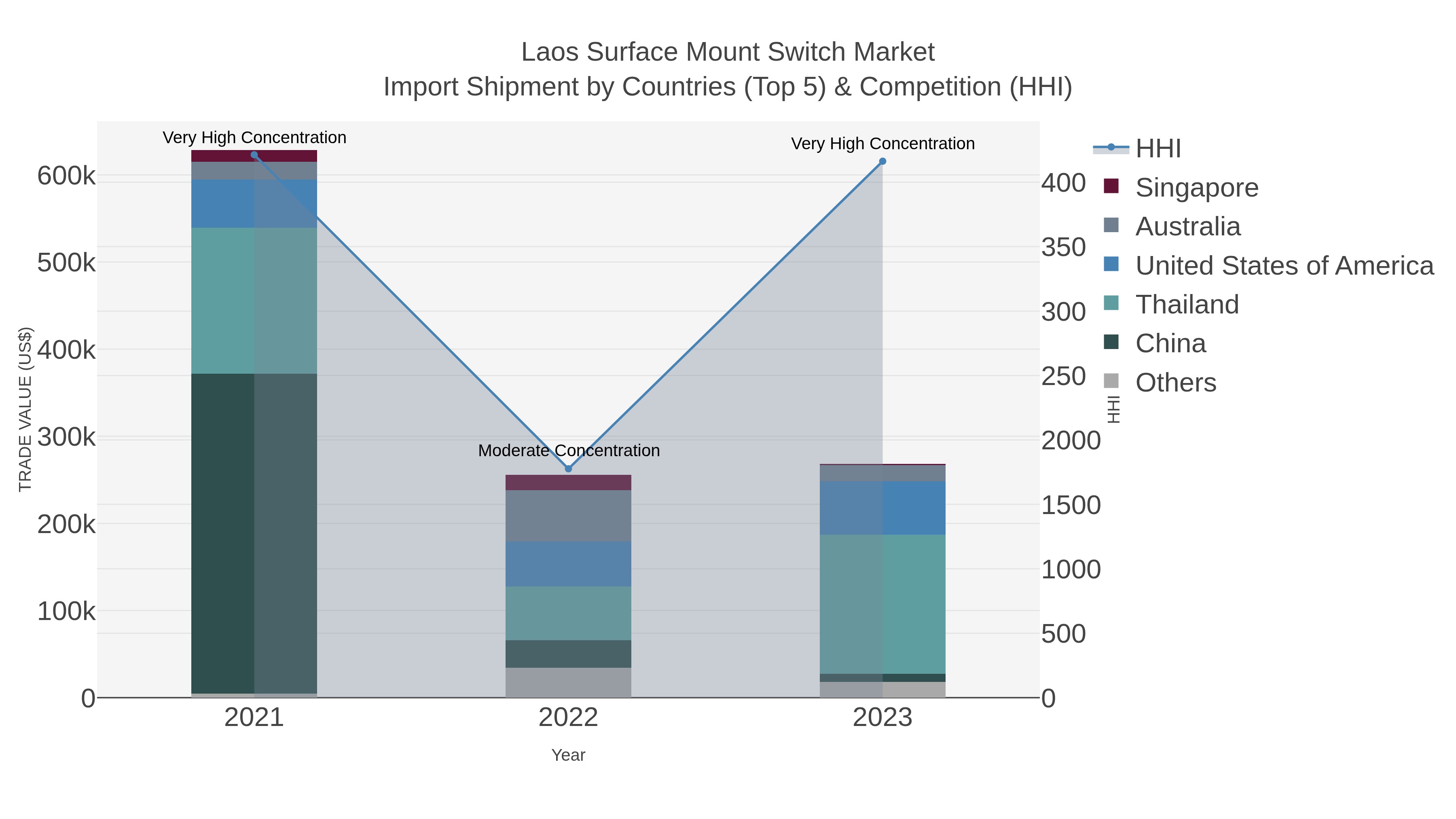This screenshot has height=819, width=1456.
Task: Toggle United States of America legend entry
Action: [x=1268, y=265]
